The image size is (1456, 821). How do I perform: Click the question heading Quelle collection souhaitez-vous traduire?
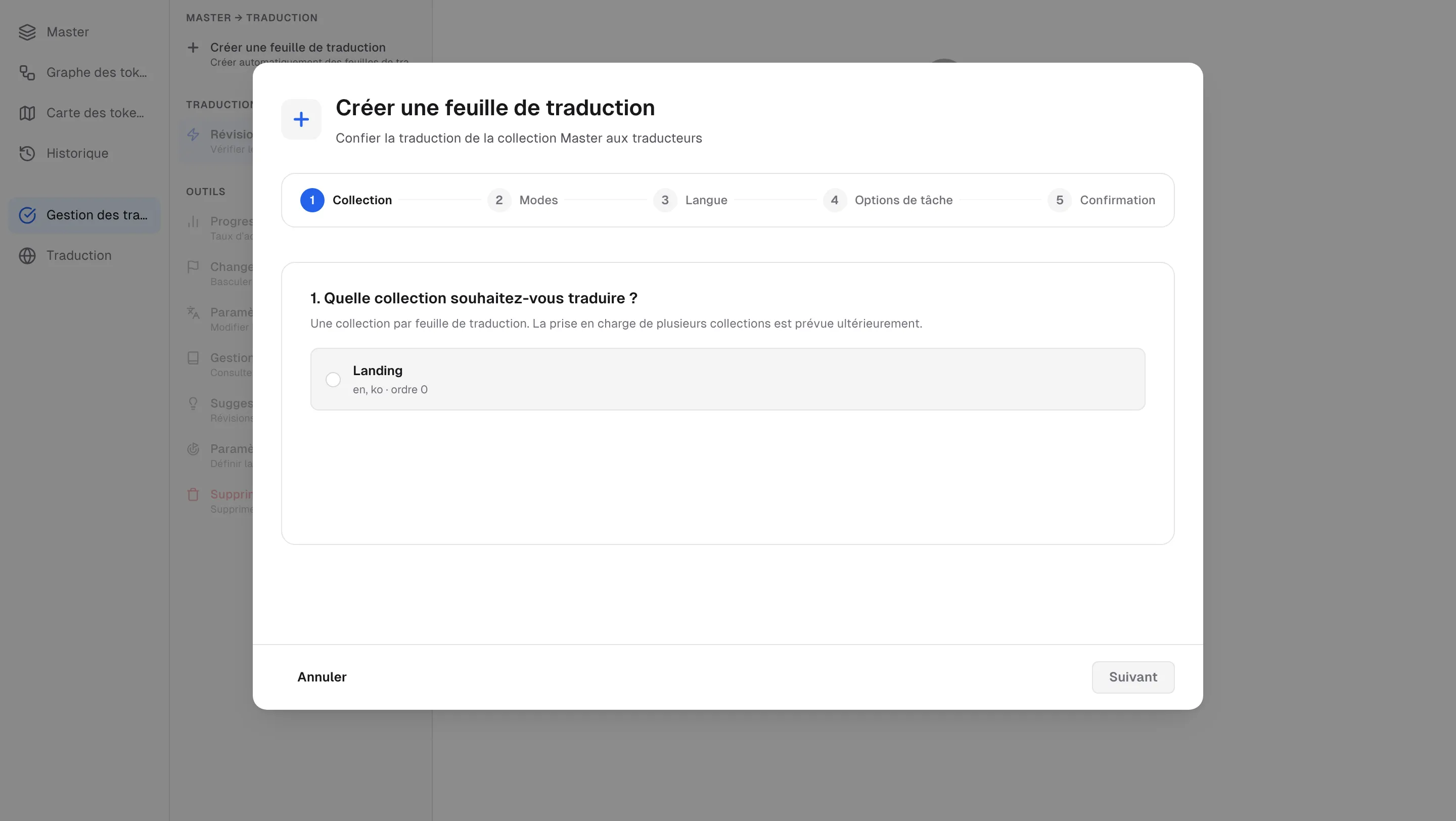tap(474, 298)
